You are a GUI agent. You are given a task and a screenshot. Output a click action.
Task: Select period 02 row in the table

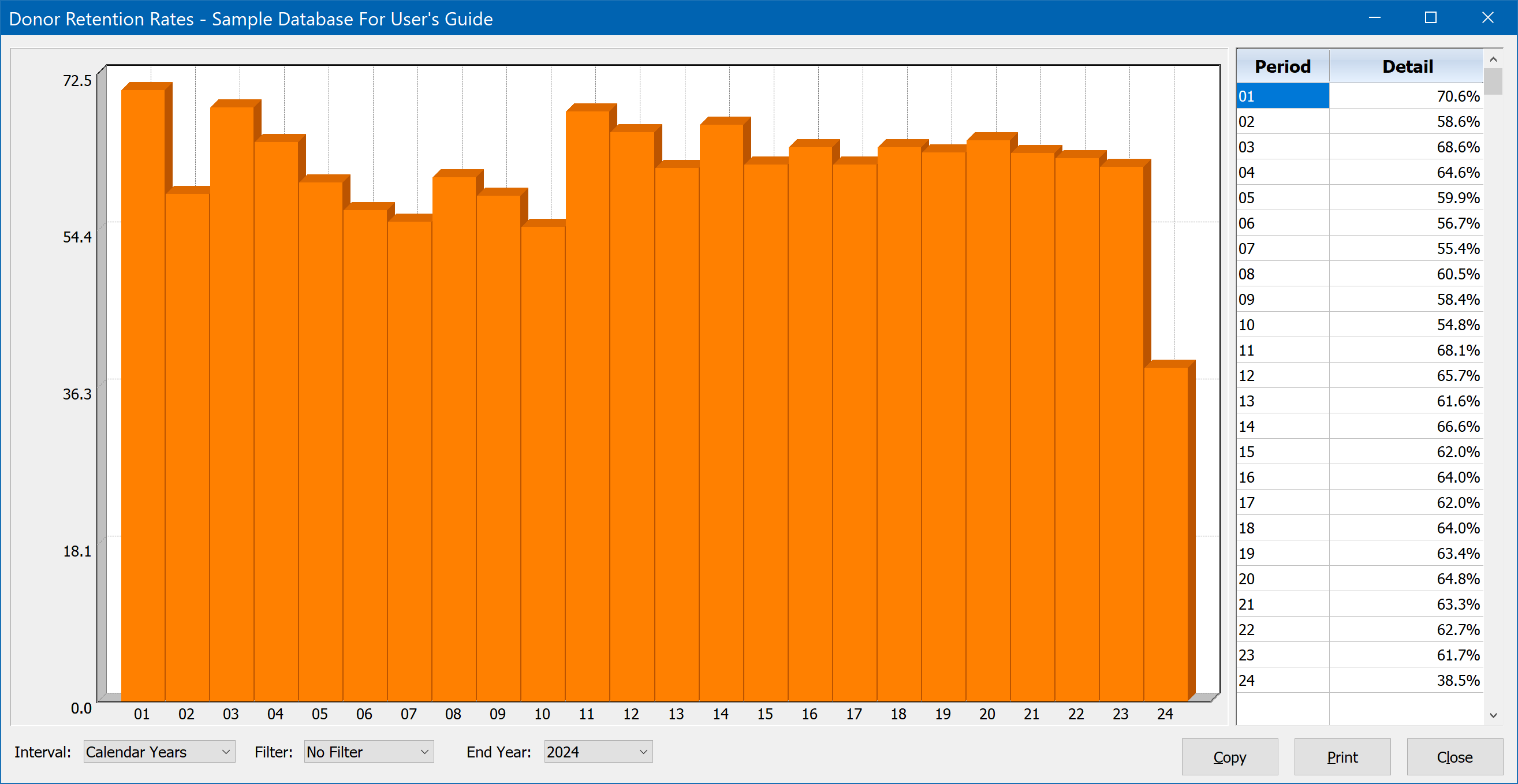coord(1359,121)
